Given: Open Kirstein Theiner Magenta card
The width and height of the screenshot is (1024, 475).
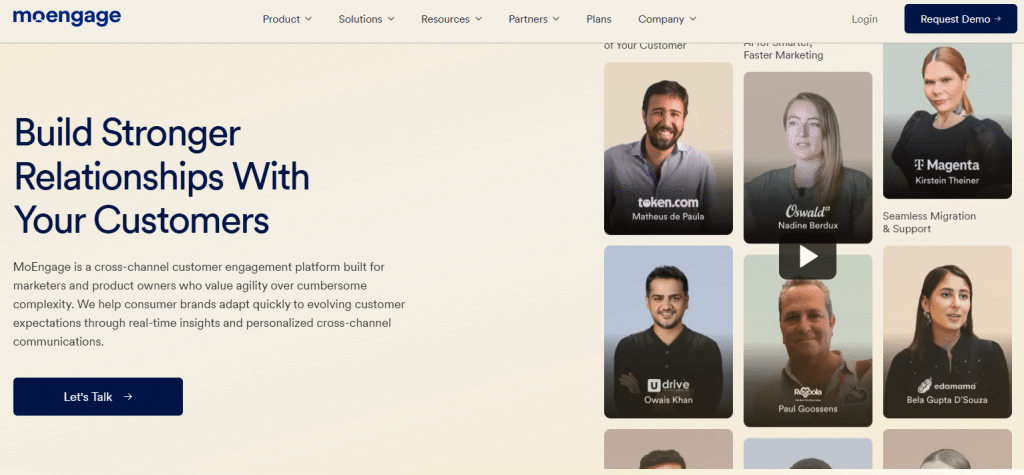Looking at the screenshot, I should coord(947,121).
